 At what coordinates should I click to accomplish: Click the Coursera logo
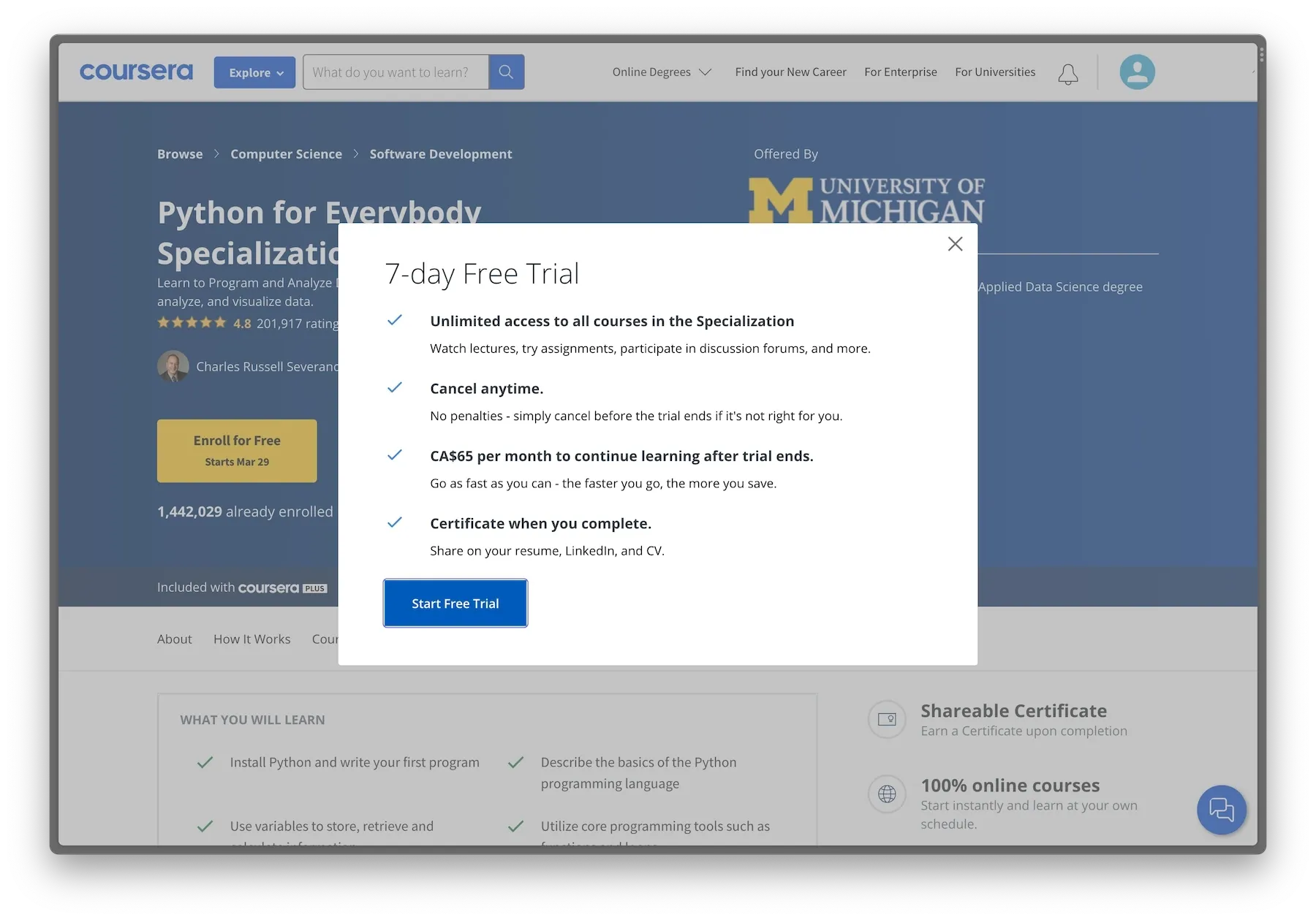[136, 72]
